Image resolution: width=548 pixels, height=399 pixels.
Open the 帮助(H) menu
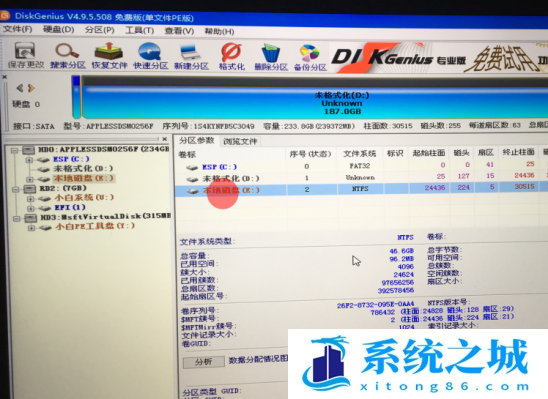point(219,31)
